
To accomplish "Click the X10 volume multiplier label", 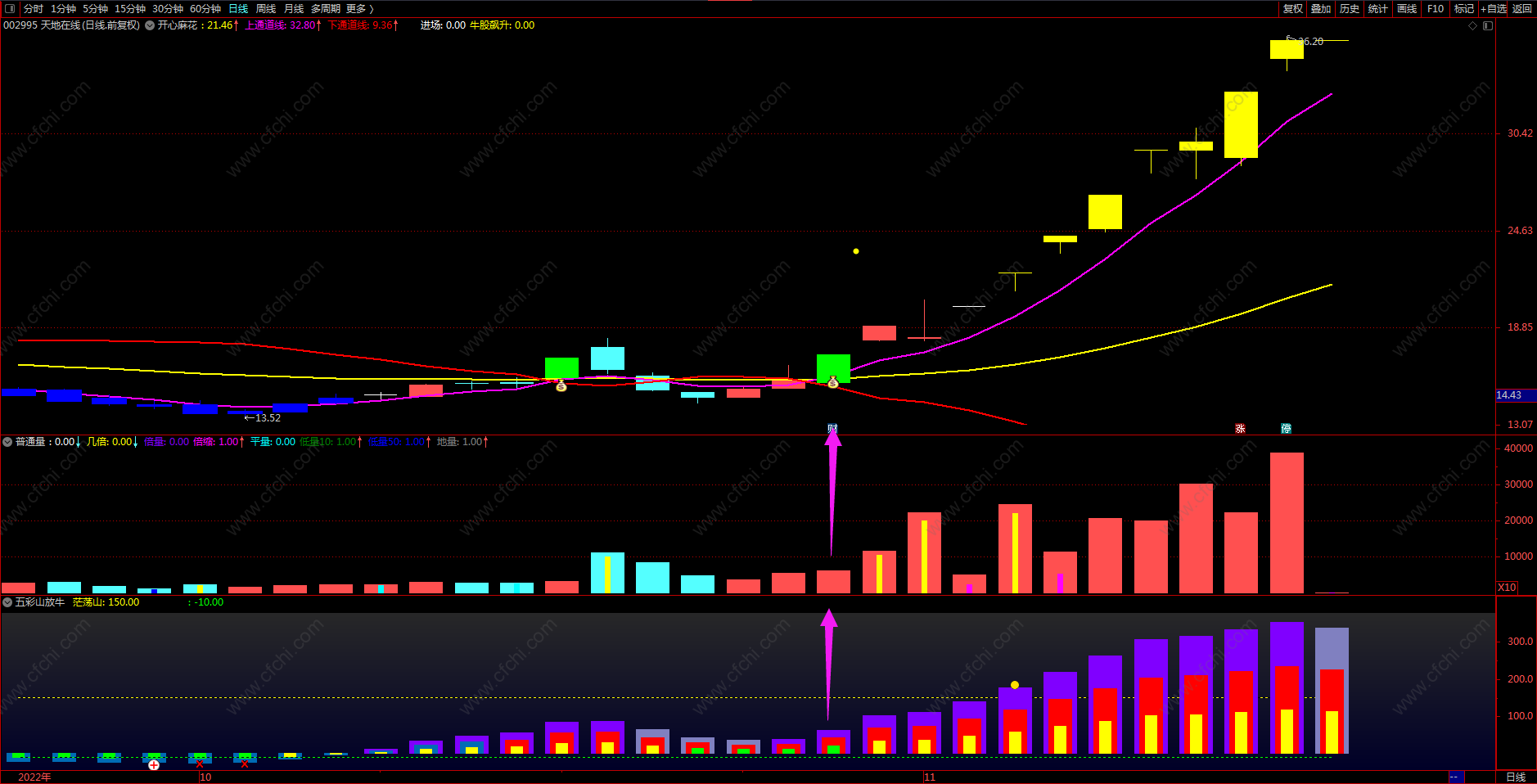I will pyautogui.click(x=1507, y=588).
